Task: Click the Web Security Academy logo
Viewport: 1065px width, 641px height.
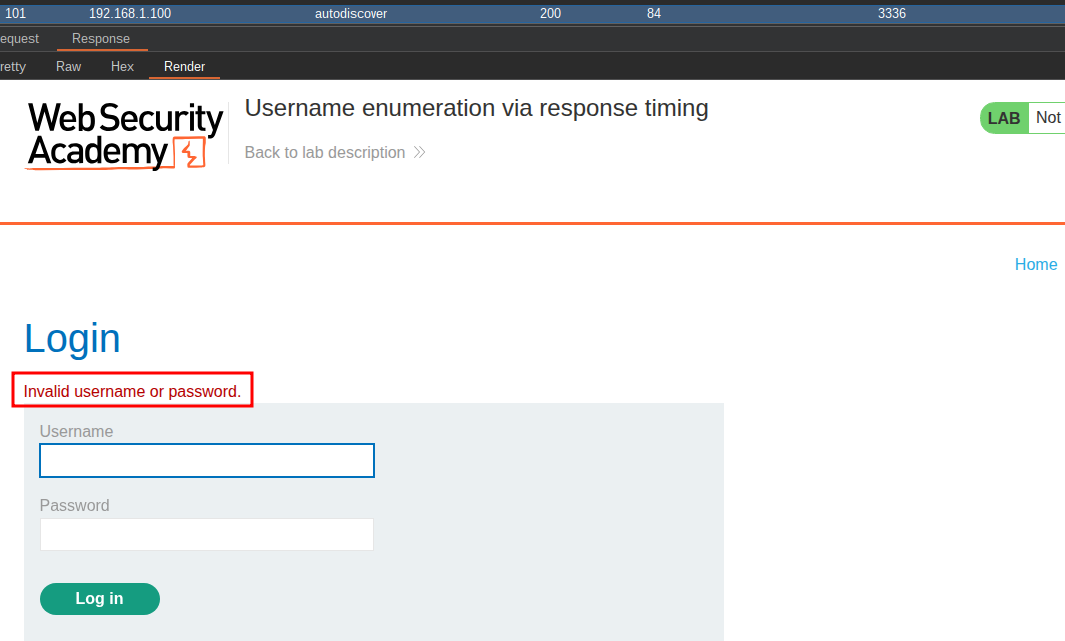Action: (x=124, y=135)
